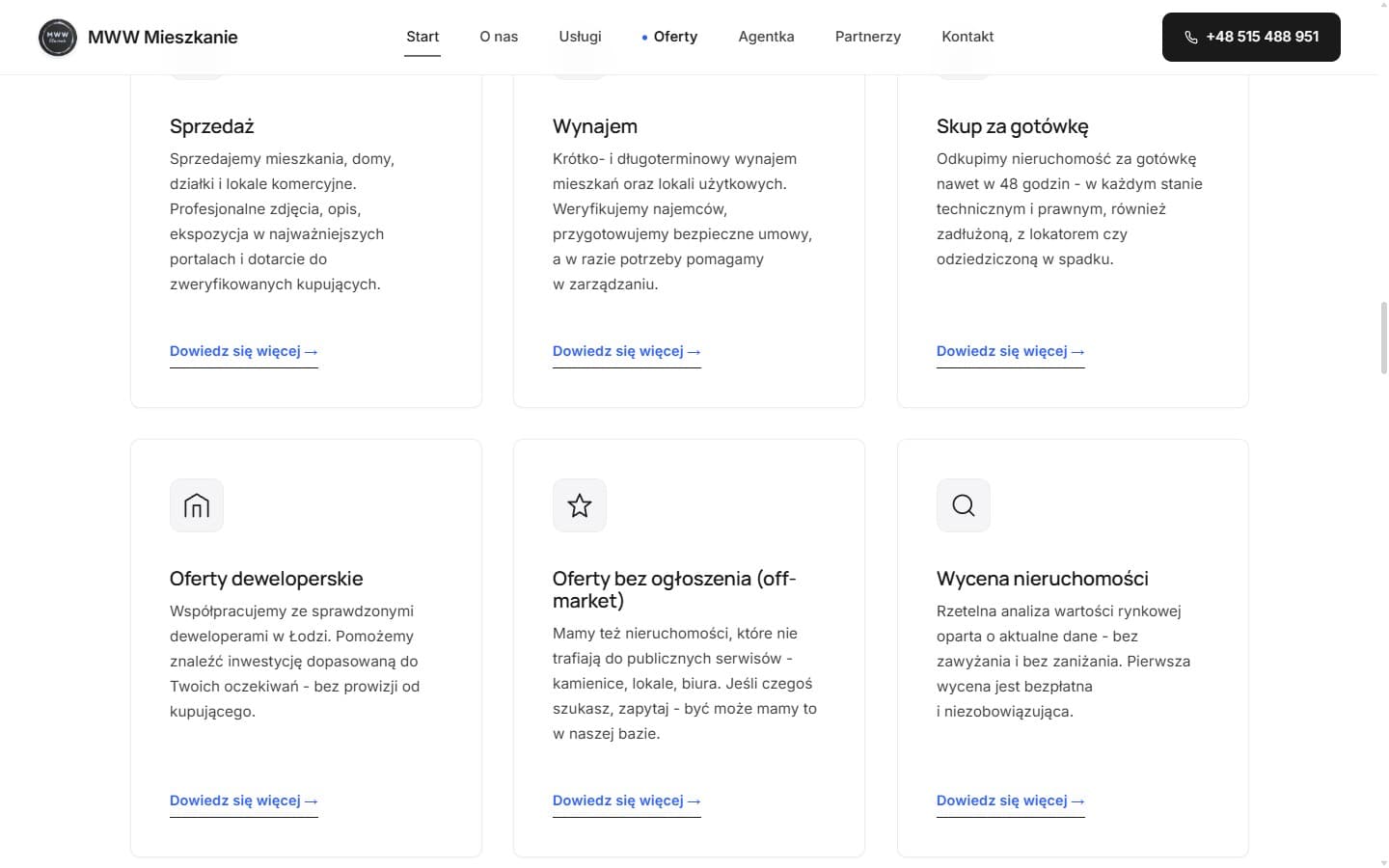Click the magnifier icon above Wycena nieruchomości
The image size is (1389, 868).
[x=964, y=505]
